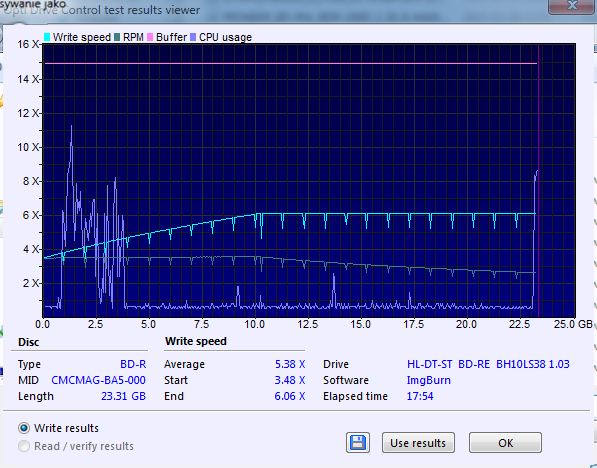The height and width of the screenshot is (468, 597).
Task: Click the green RPM legend swatch
Action: pyautogui.click(x=117, y=37)
